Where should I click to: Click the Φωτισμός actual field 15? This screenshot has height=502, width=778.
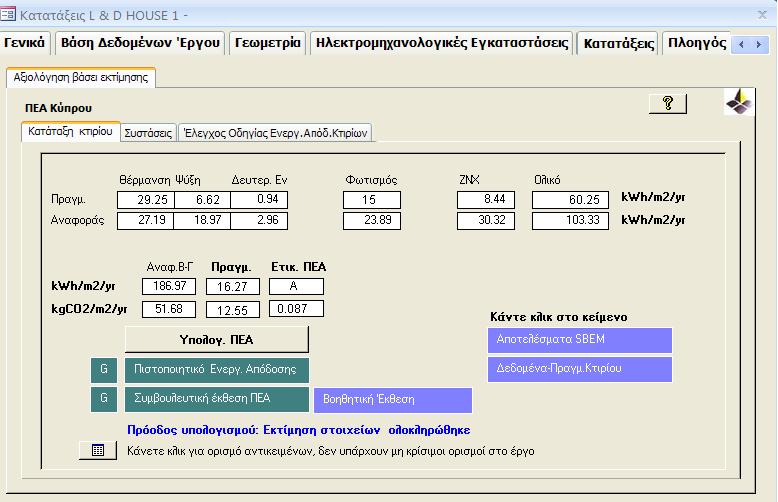(372, 200)
